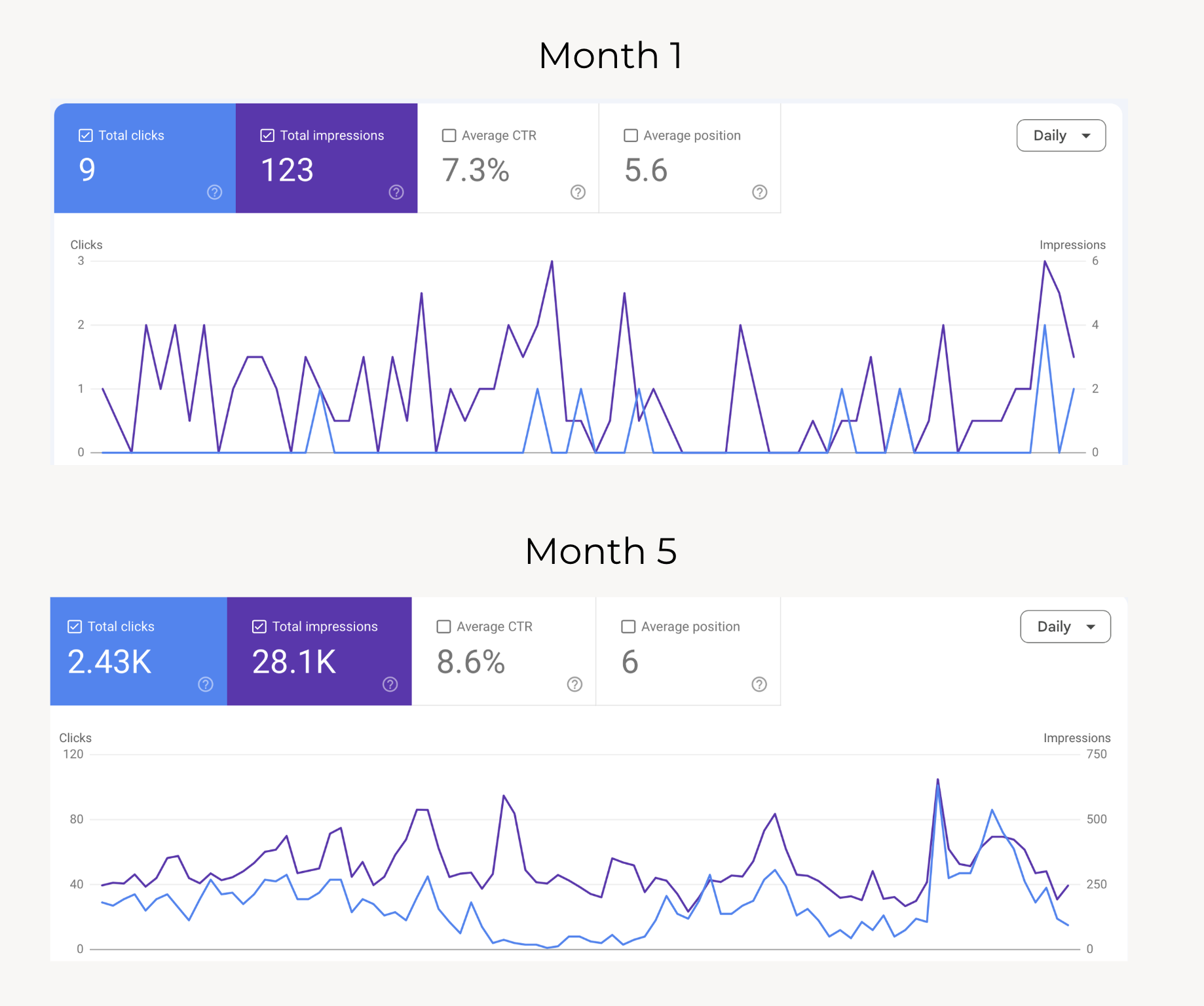
Task: Click Impressions axis label in Month 5 chart
Action: [x=1077, y=738]
